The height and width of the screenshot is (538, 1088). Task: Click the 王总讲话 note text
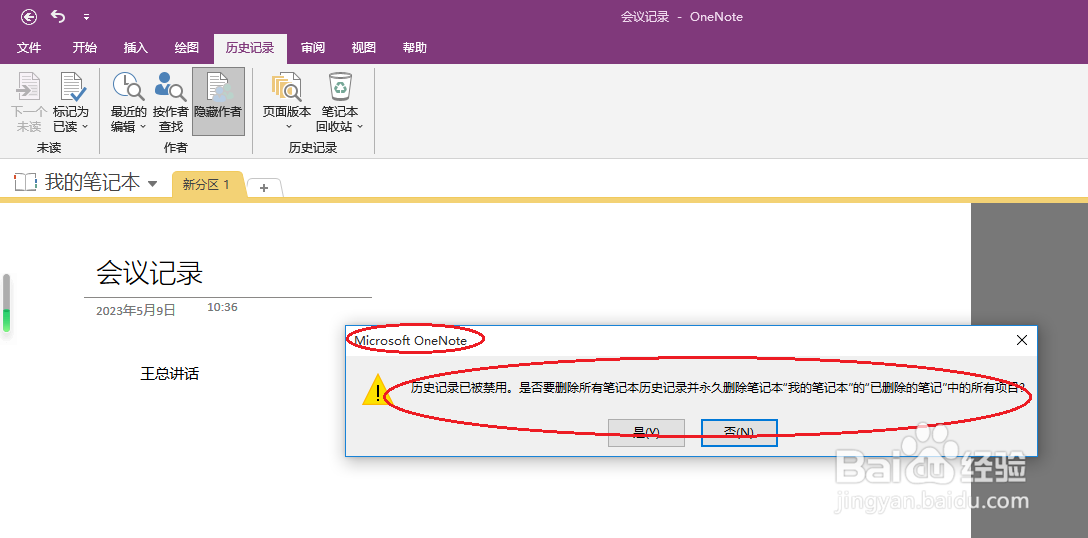tap(169, 374)
